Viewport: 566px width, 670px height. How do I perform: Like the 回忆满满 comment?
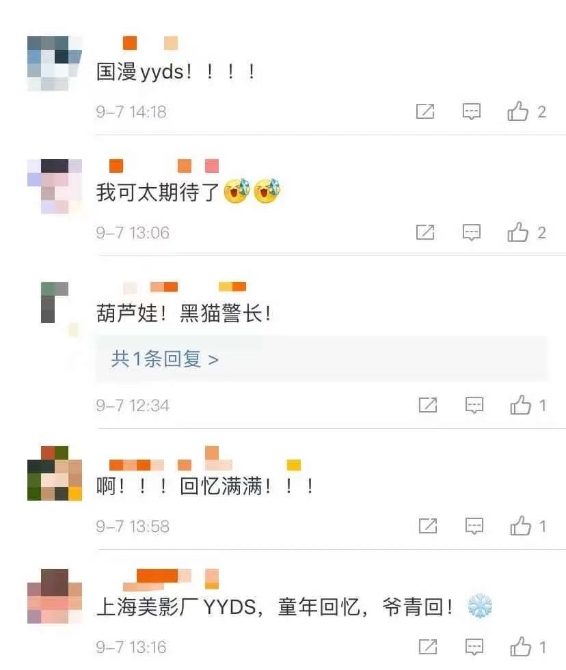pos(520,526)
